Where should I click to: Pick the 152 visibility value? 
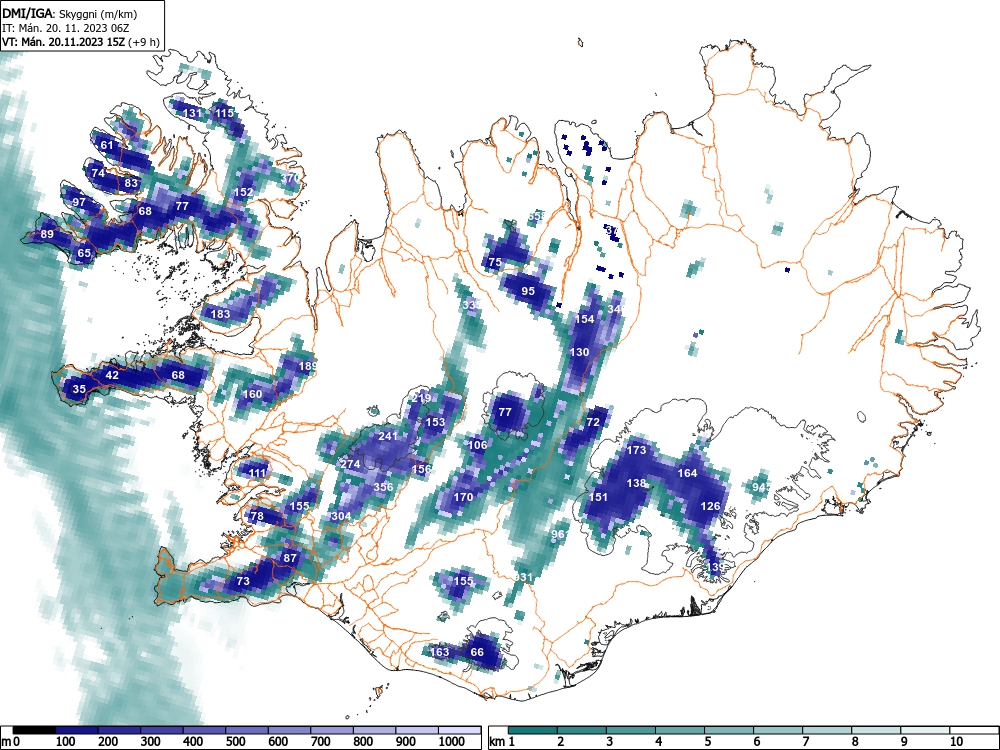[x=244, y=192]
